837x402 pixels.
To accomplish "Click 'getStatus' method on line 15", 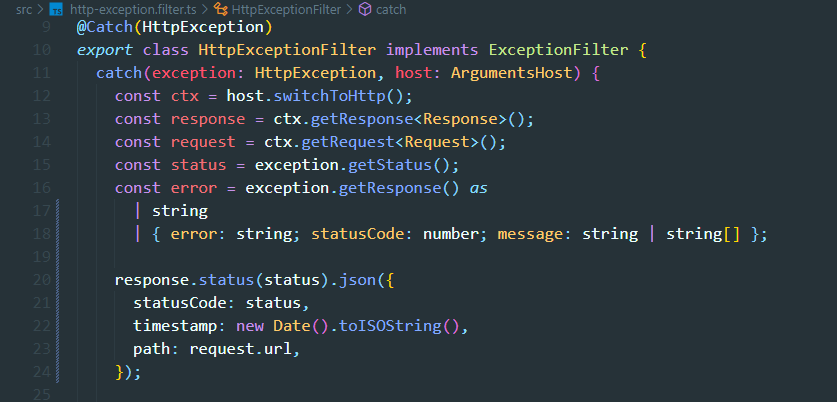I will point(390,165).
